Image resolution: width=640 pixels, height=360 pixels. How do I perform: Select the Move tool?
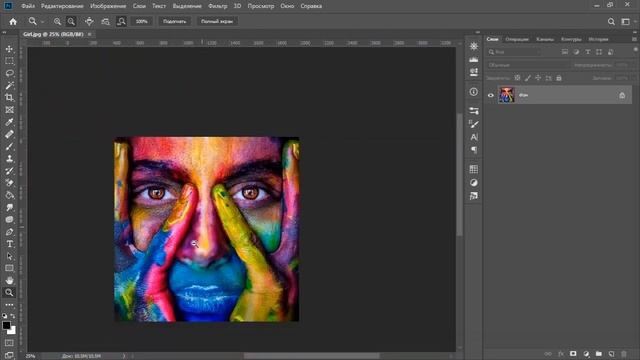[9, 49]
